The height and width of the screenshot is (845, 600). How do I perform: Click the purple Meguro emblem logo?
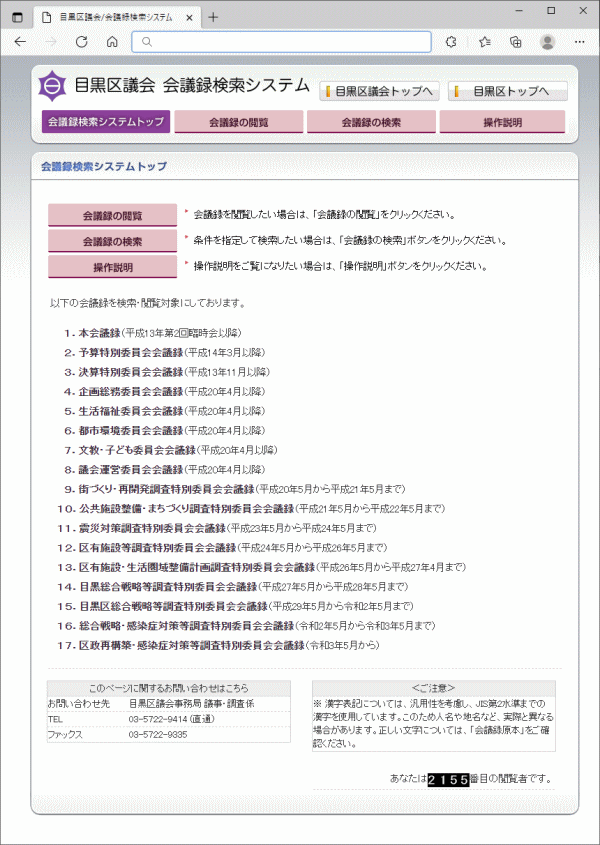tap(52, 86)
